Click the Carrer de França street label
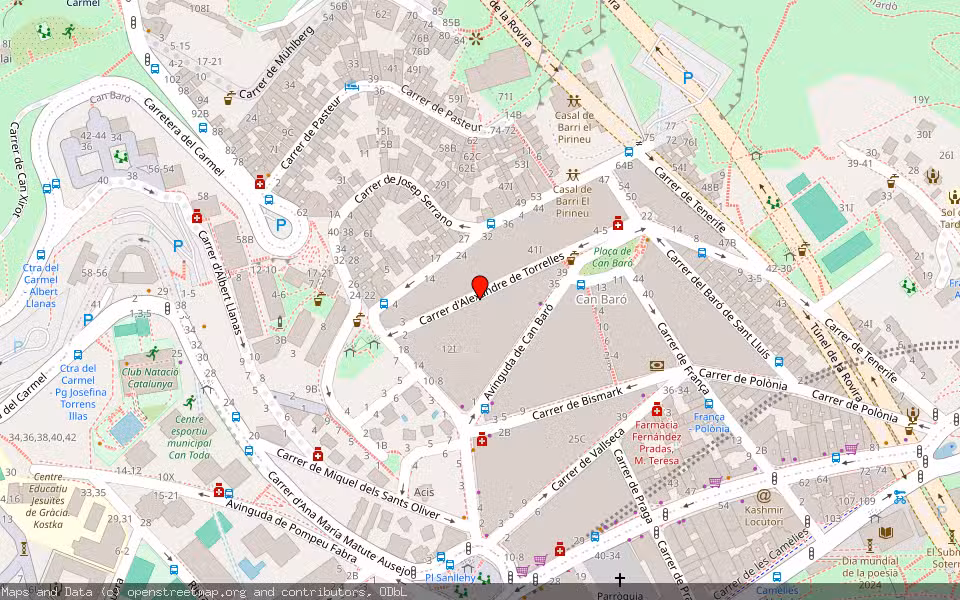The image size is (960, 600). point(683,358)
